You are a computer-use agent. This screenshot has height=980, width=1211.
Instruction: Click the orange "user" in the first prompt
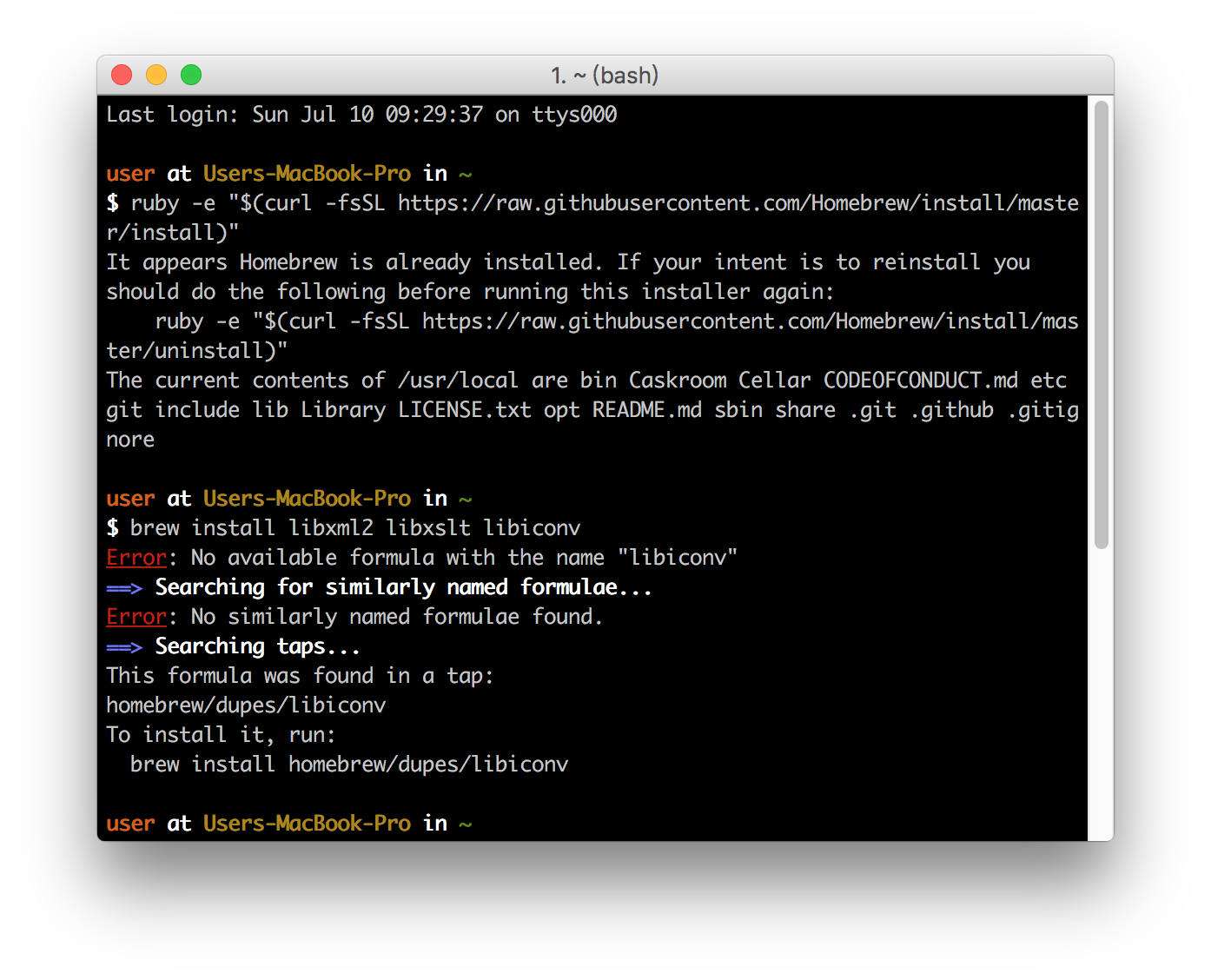tap(130, 174)
